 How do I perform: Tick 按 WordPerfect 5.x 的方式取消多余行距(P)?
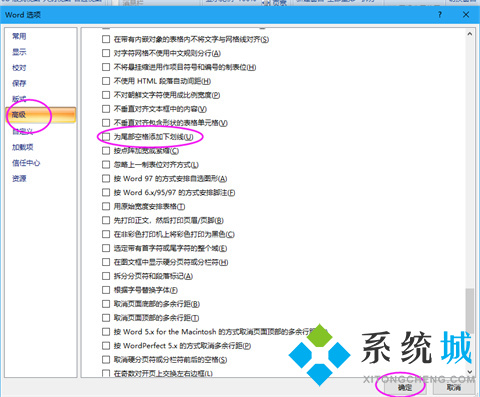[x=106, y=346]
